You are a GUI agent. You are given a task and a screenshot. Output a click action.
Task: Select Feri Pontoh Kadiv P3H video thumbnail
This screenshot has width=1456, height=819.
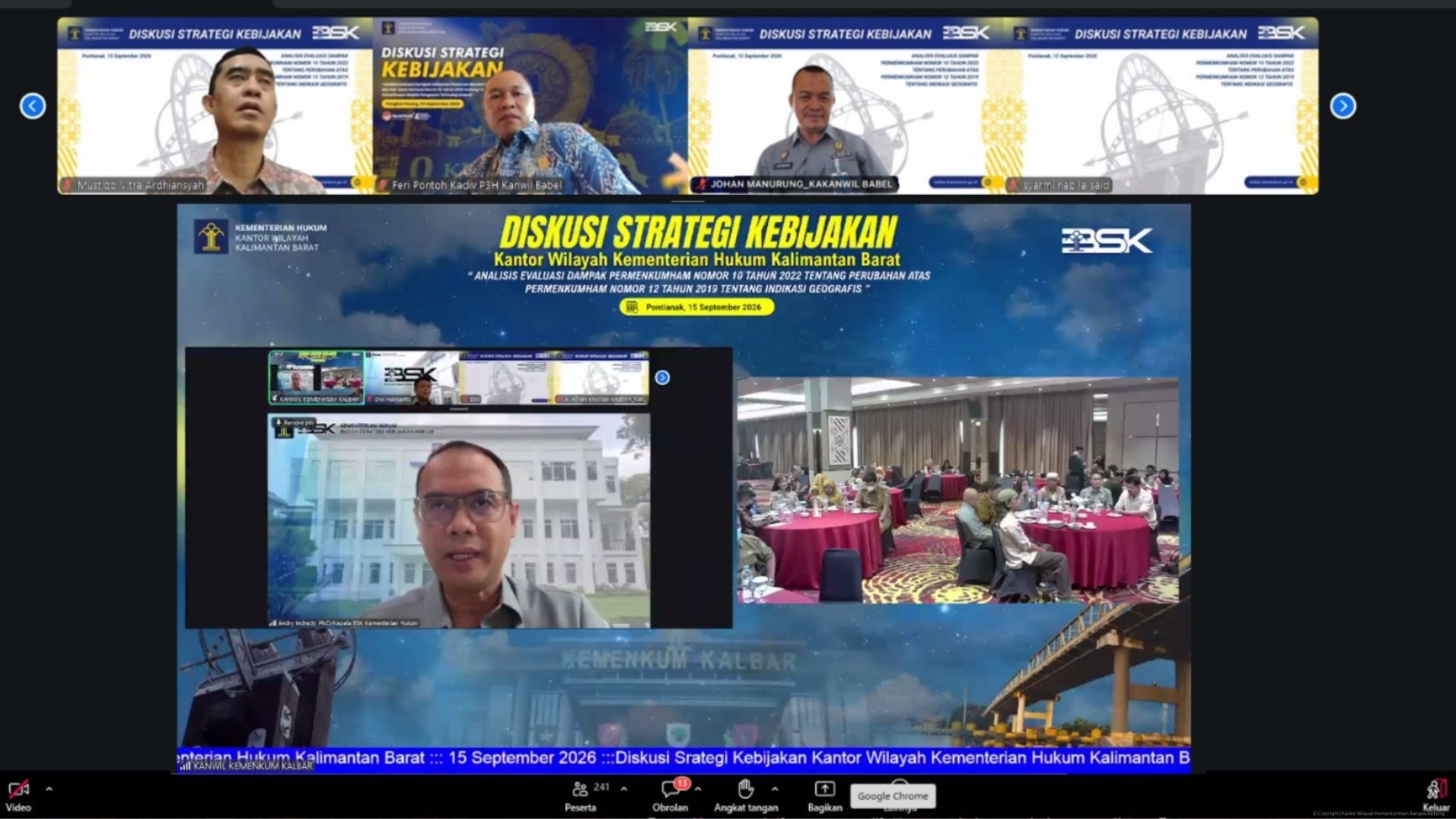pyautogui.click(x=531, y=106)
